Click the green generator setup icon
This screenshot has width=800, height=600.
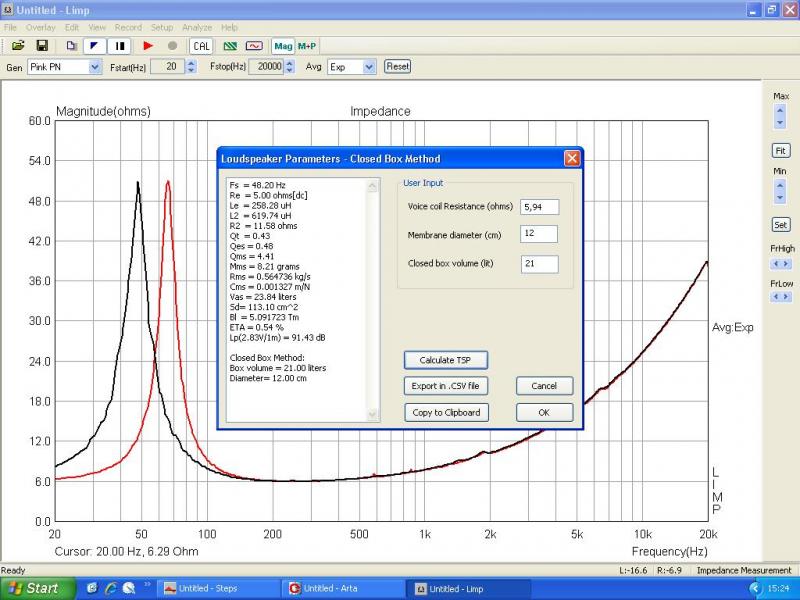(x=230, y=46)
